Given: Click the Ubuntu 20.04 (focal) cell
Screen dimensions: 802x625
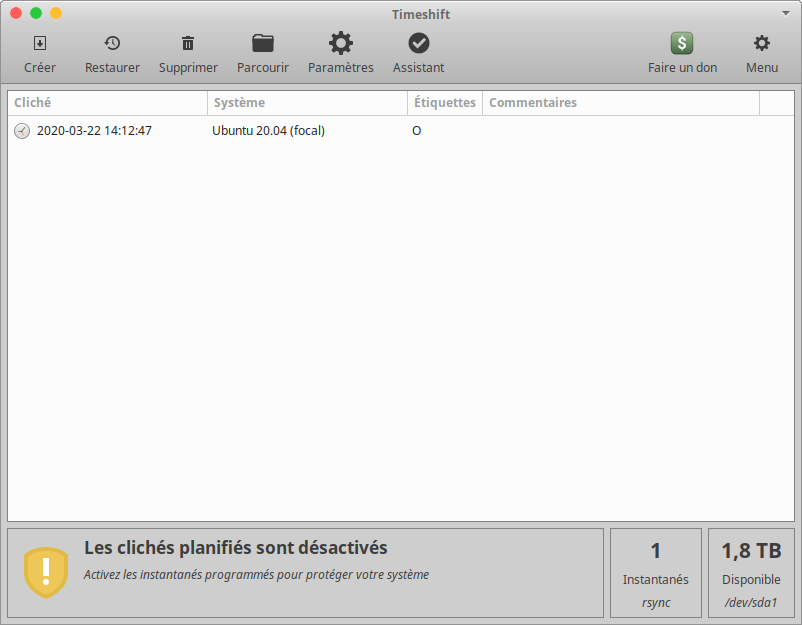Looking at the screenshot, I should click(268, 131).
